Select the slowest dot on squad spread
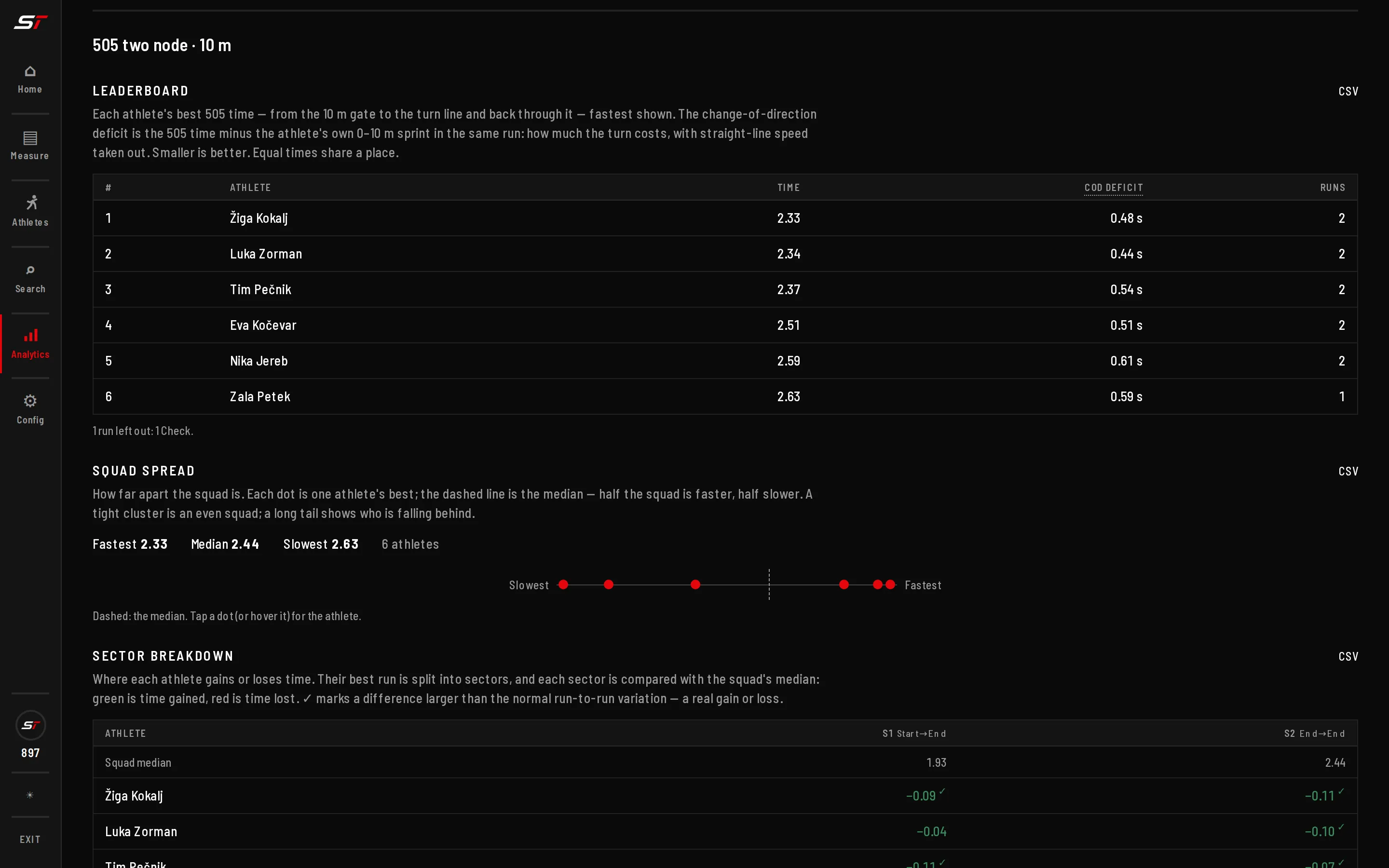The height and width of the screenshot is (868, 1389). 564,584
